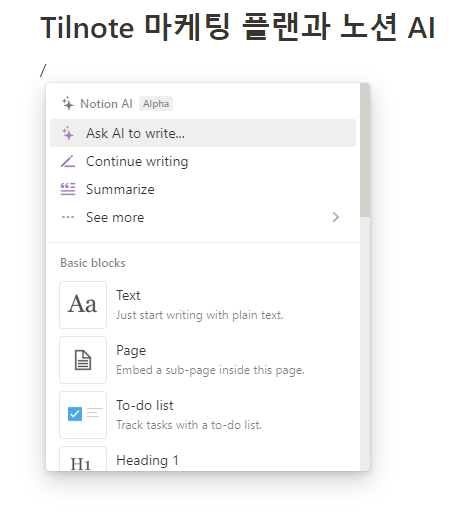Click the slash command text line
The height and width of the screenshot is (525, 473).
click(x=43, y=71)
